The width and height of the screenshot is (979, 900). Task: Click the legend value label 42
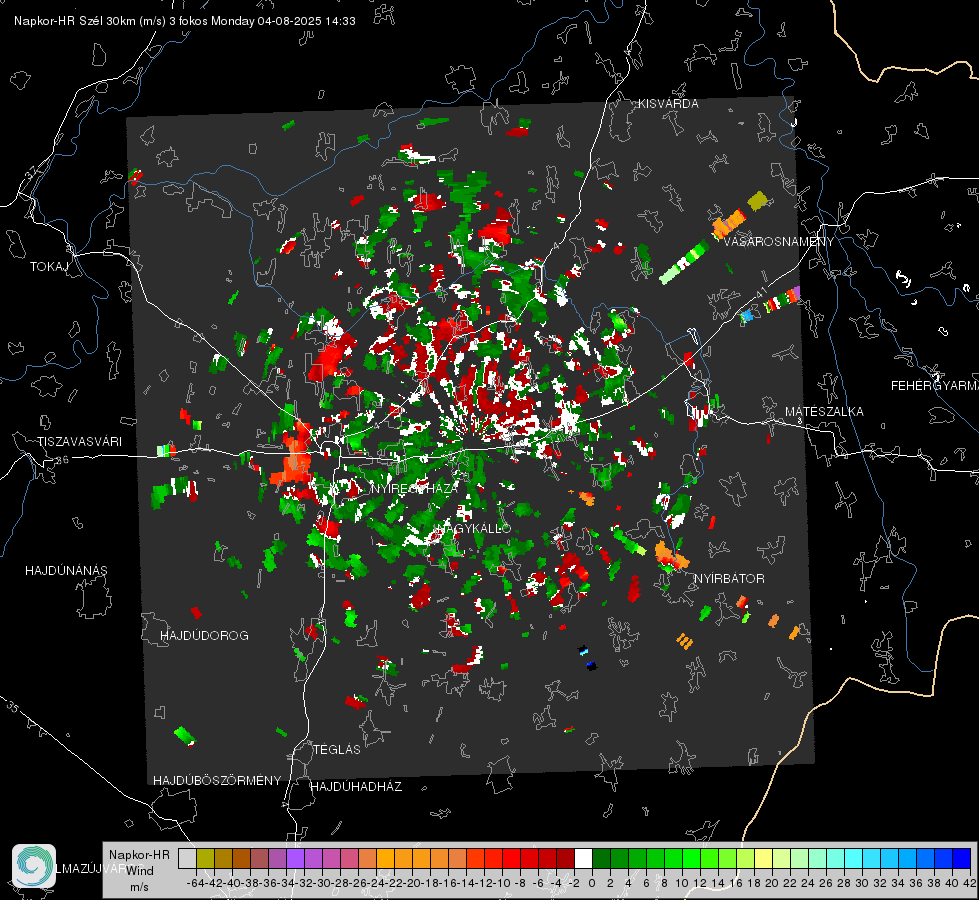click(970, 883)
